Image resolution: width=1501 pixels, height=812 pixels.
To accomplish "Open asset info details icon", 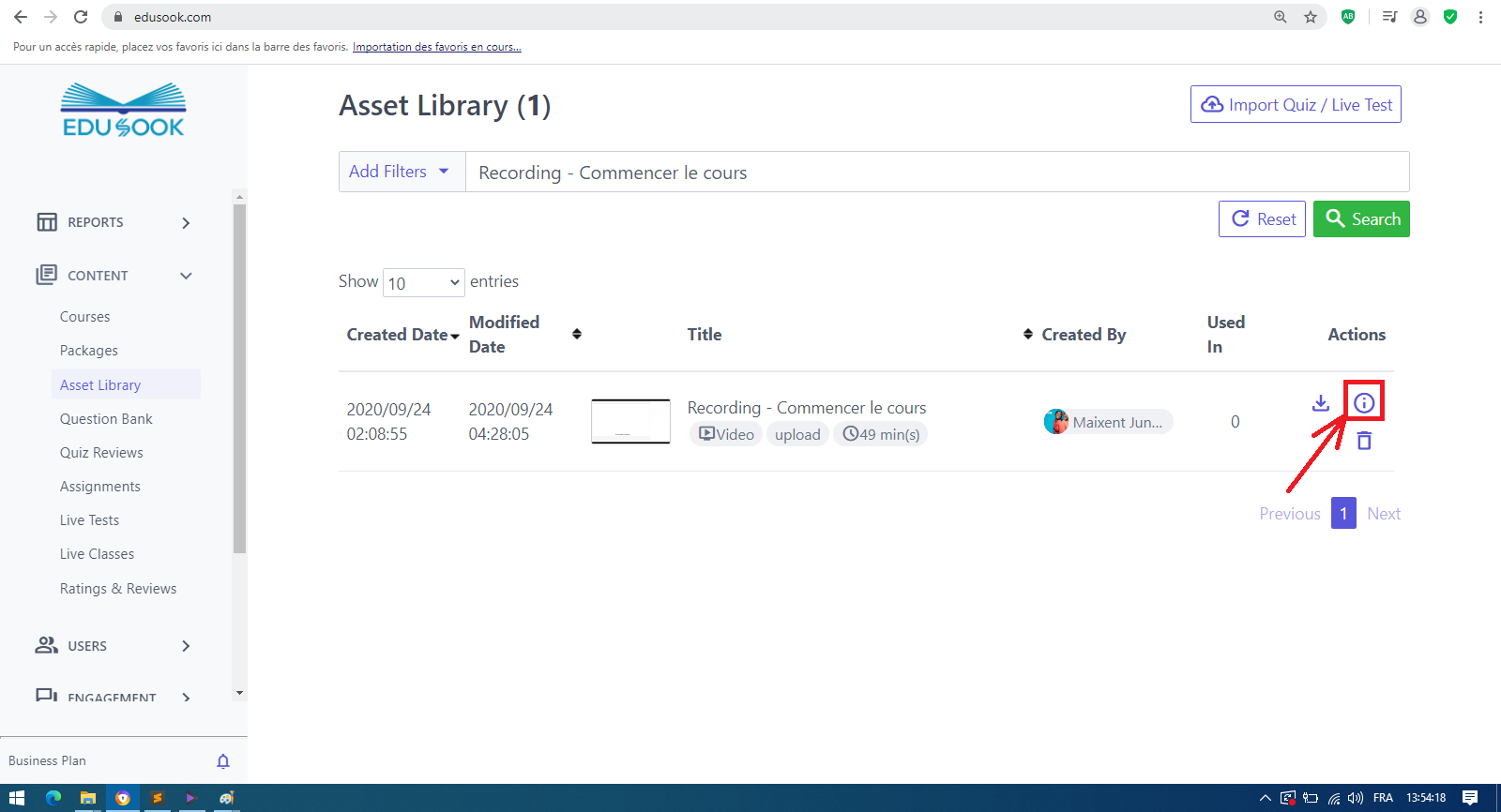I will tap(1363, 403).
